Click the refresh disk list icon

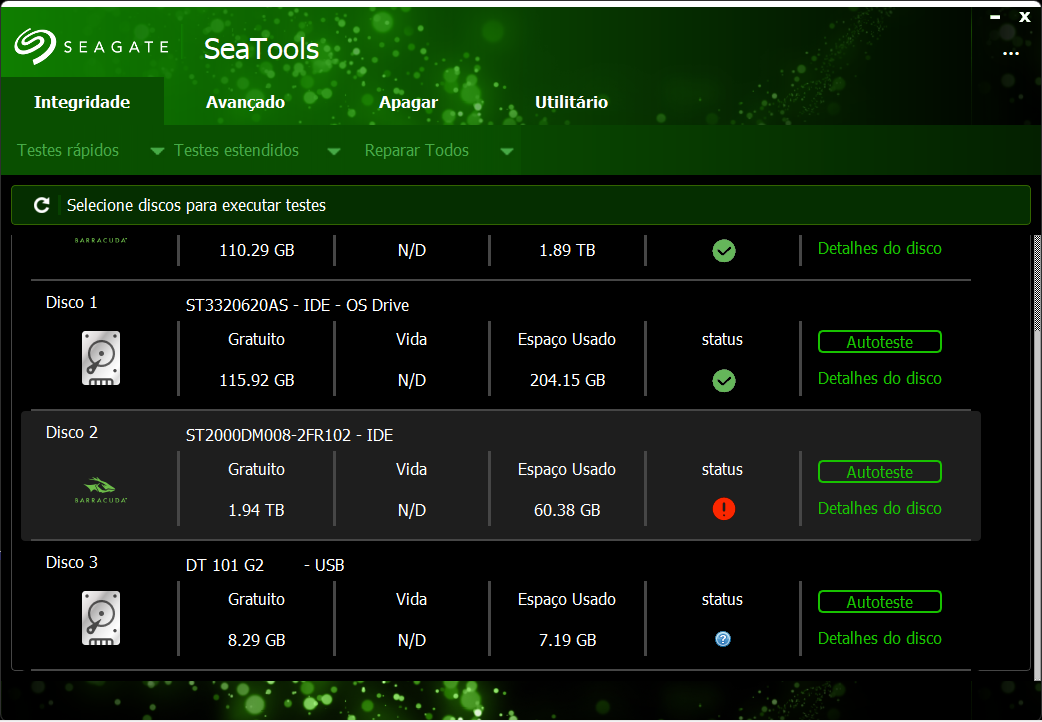pos(42,205)
